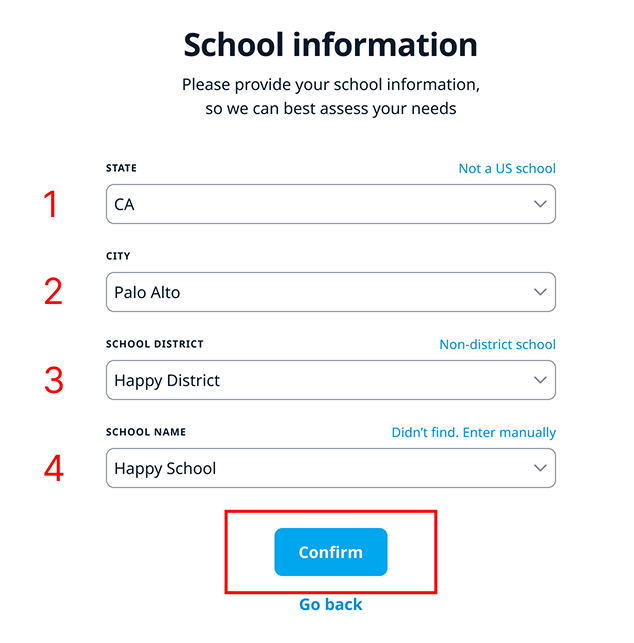Click the chevron arrow of City dropdown
The height and width of the screenshot is (643, 634).
tap(540, 292)
